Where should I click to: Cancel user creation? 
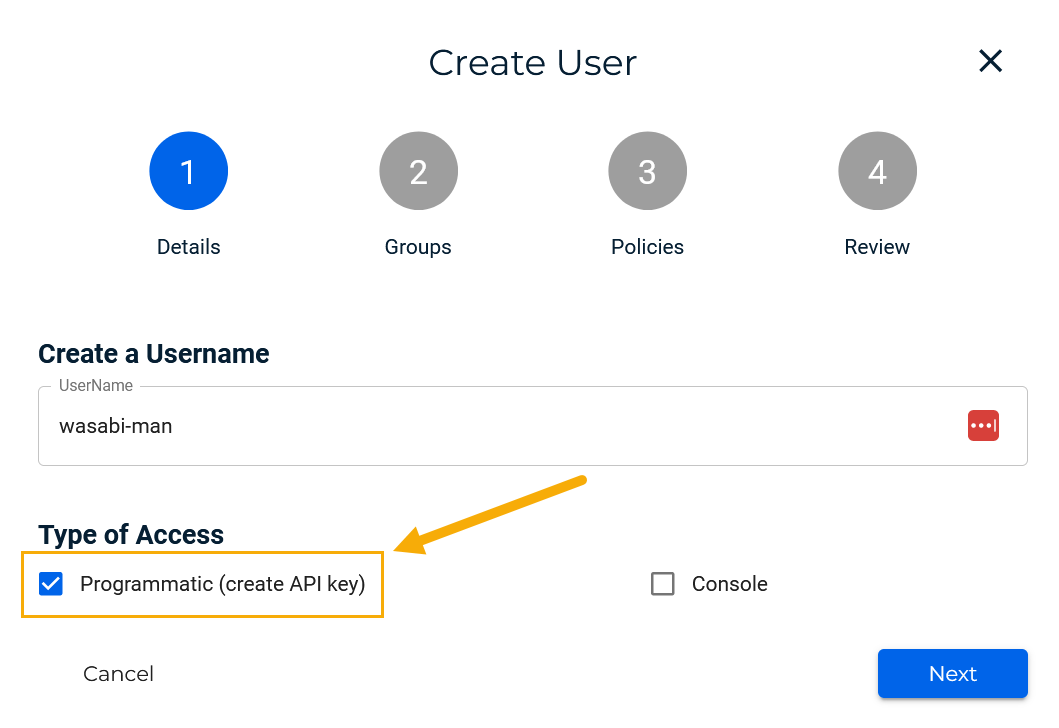118,674
